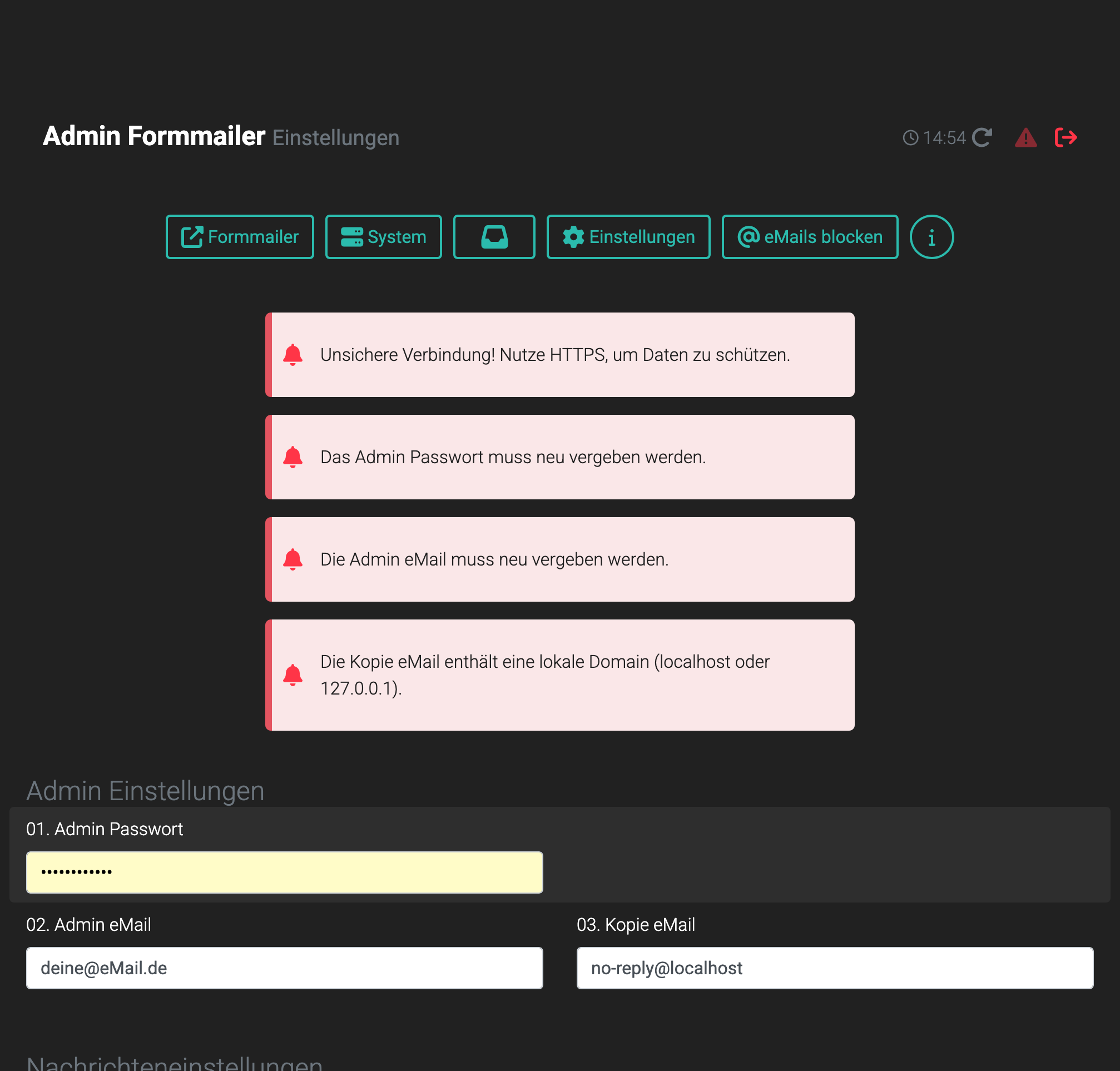Focus the Admin Passwort field
1120x1071 pixels.
click(x=284, y=872)
